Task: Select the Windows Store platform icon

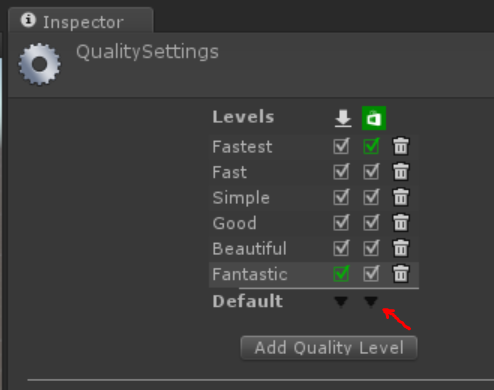Action: pyautogui.click(x=374, y=118)
